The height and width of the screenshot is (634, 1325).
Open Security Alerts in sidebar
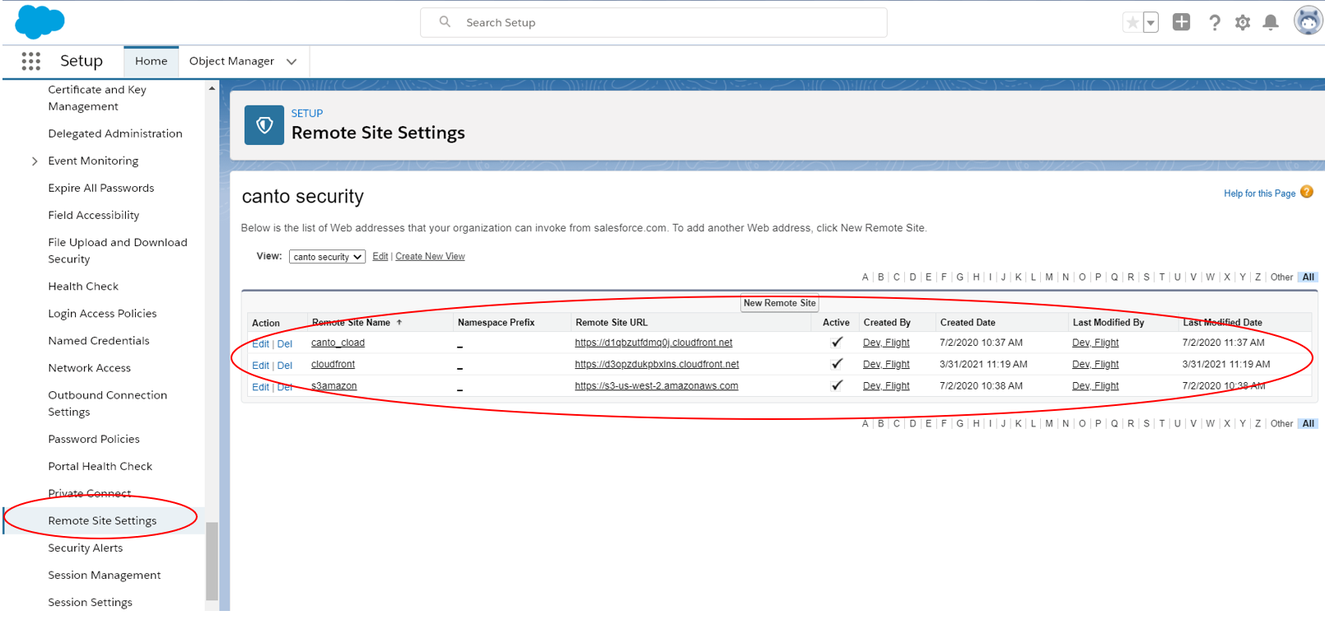[85, 548]
